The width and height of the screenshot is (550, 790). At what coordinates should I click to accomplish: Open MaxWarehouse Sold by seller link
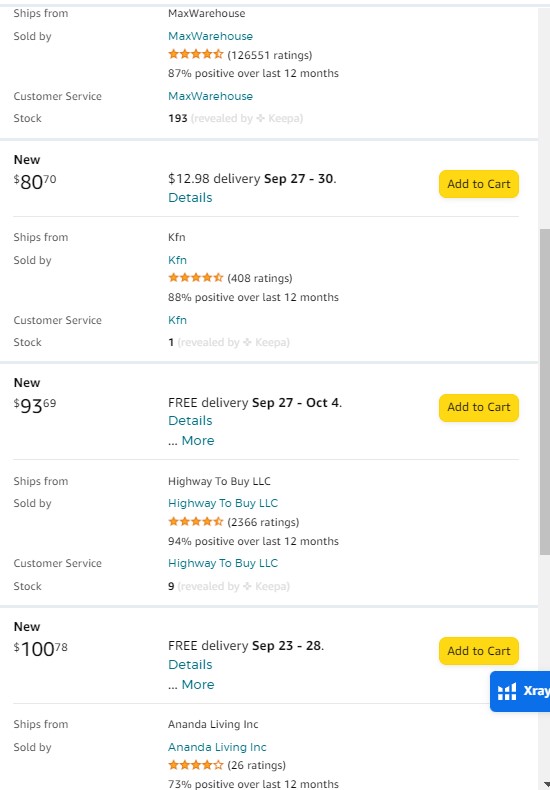click(211, 36)
